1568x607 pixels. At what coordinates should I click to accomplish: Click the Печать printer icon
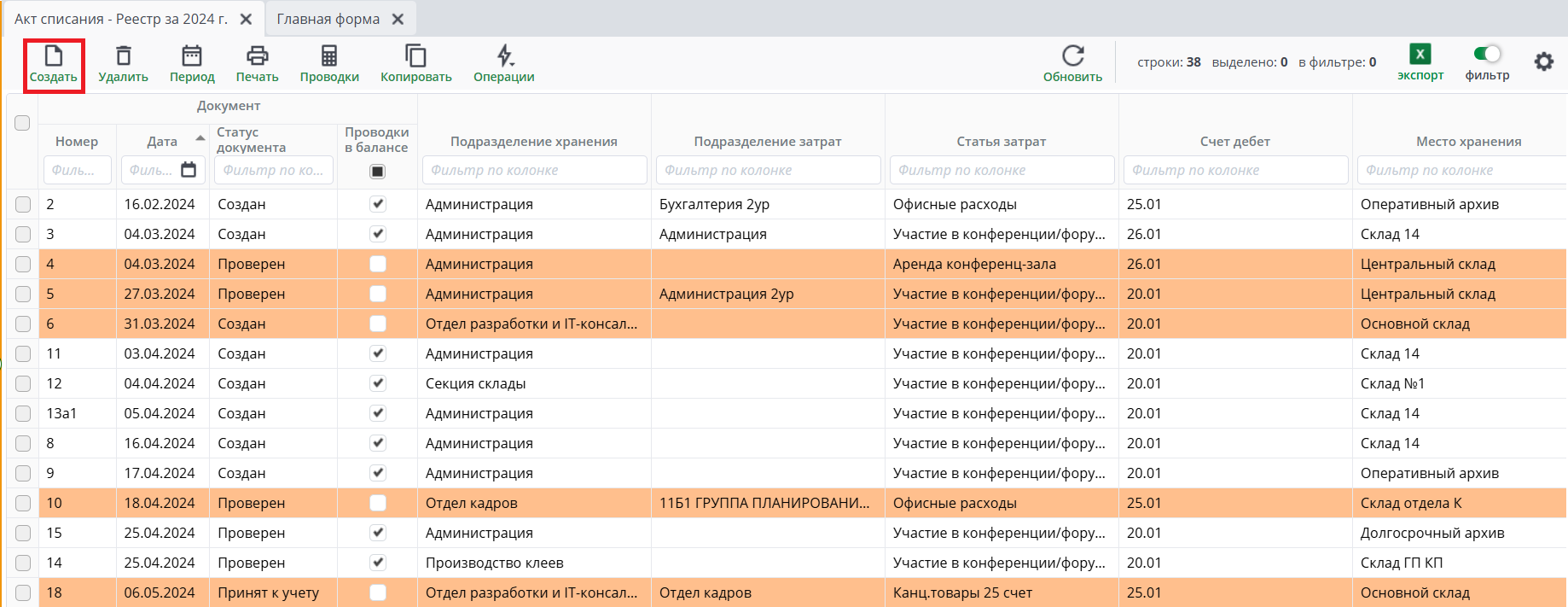pyautogui.click(x=257, y=56)
